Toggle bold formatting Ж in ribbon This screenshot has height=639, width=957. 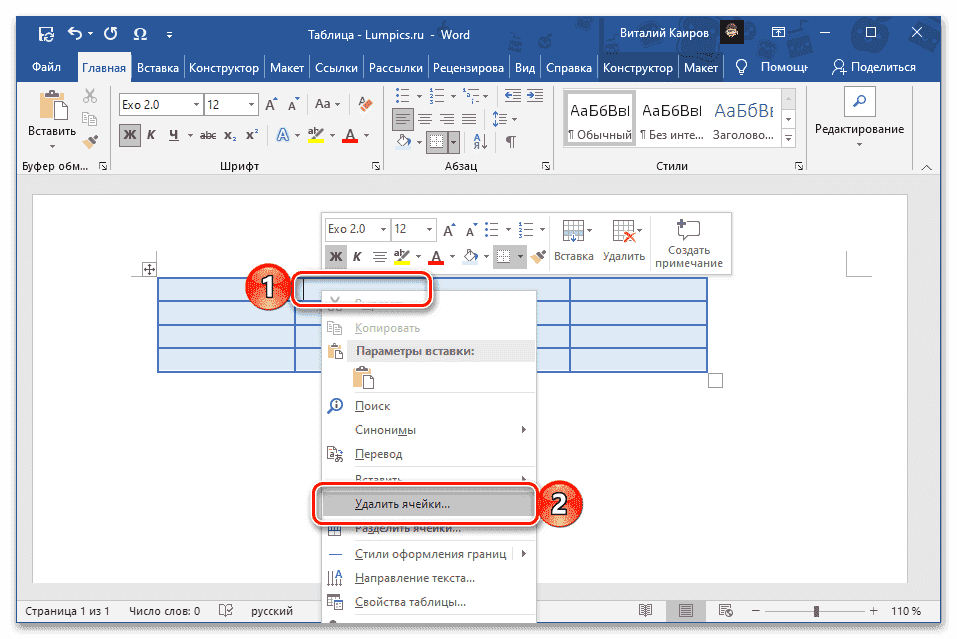pyautogui.click(x=129, y=135)
